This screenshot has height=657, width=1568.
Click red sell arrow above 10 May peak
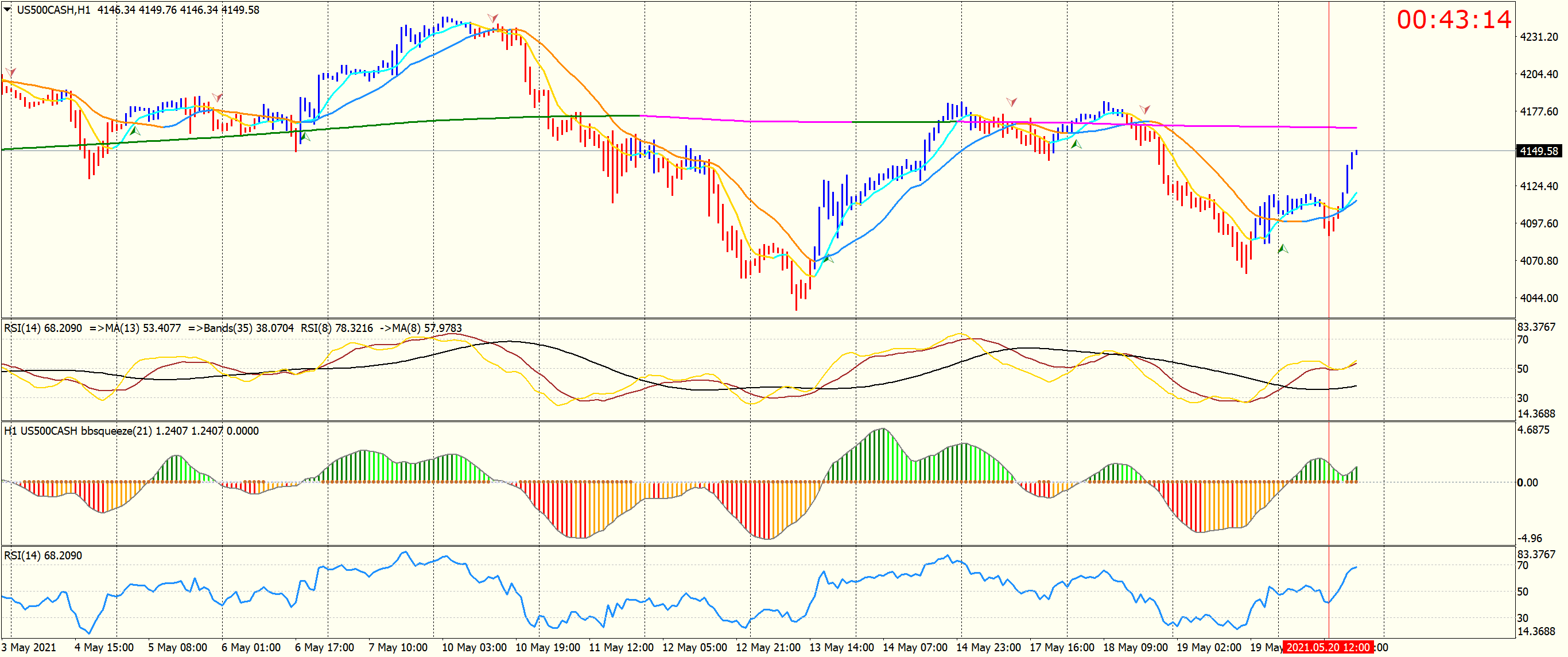(x=492, y=18)
